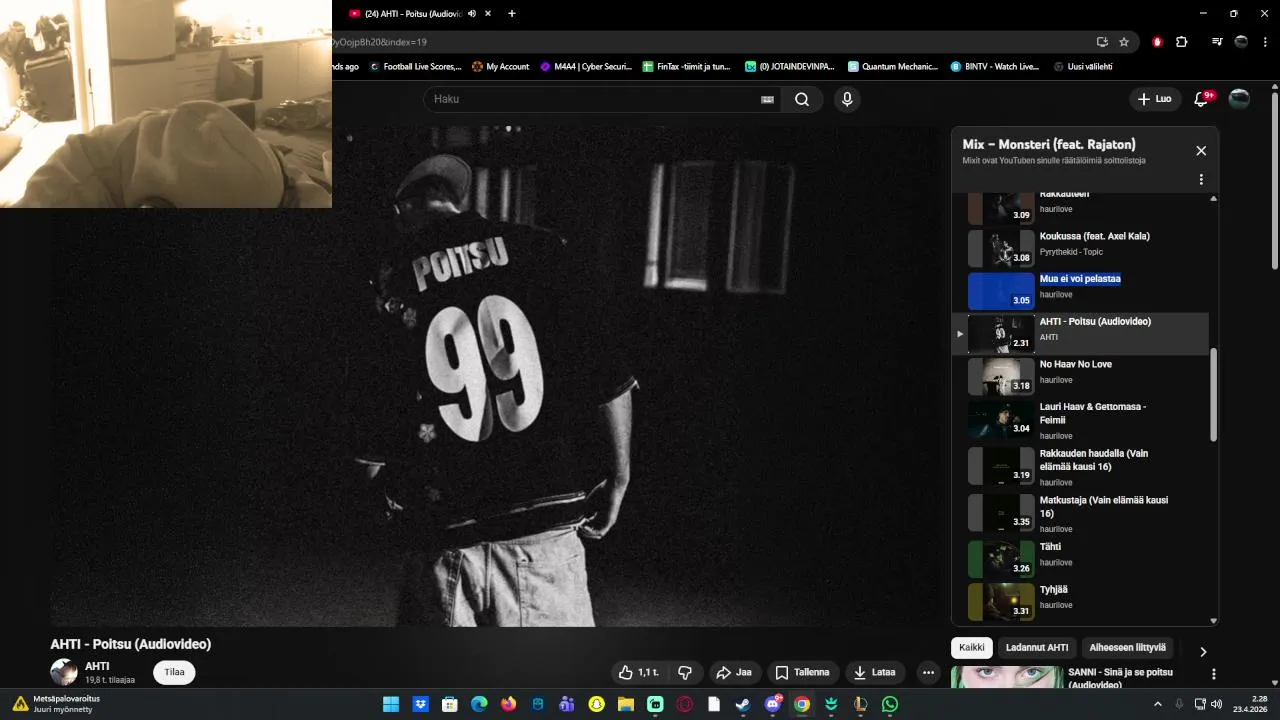Share the video with Jaa
The image size is (1280, 720).
734,672
